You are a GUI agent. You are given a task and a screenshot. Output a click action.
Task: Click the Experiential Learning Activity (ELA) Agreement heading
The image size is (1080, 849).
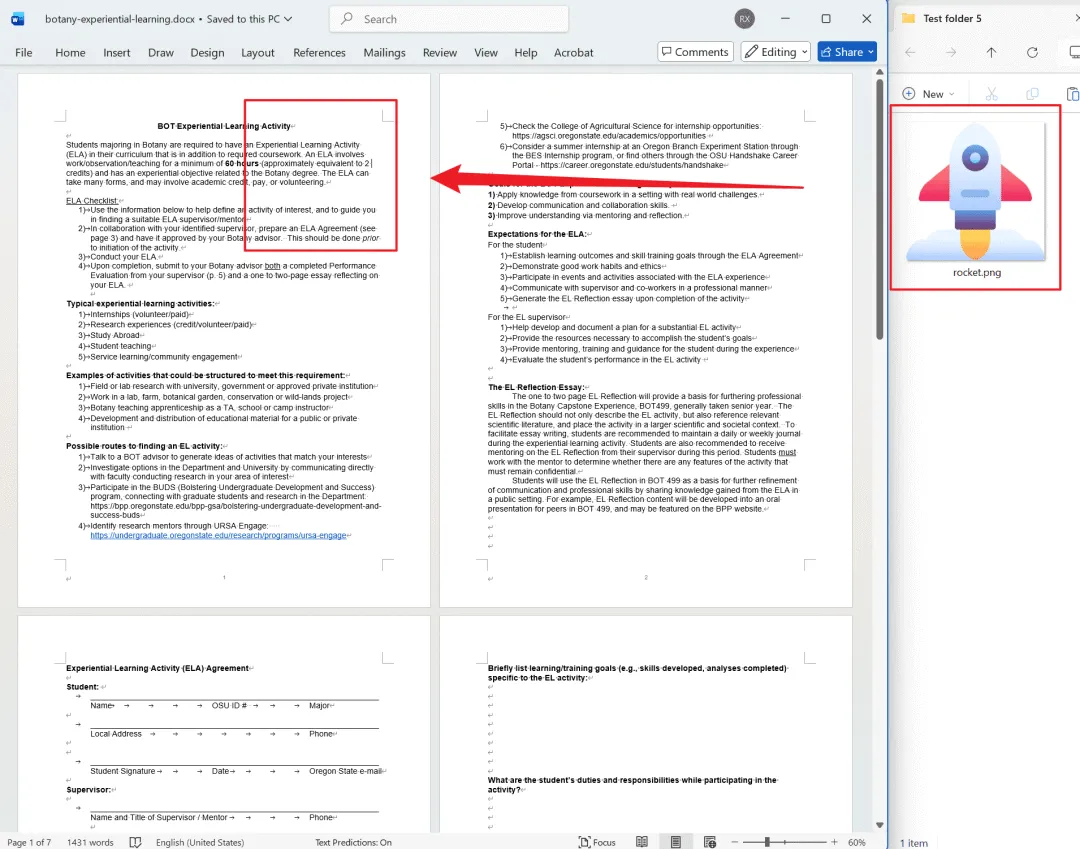point(157,668)
